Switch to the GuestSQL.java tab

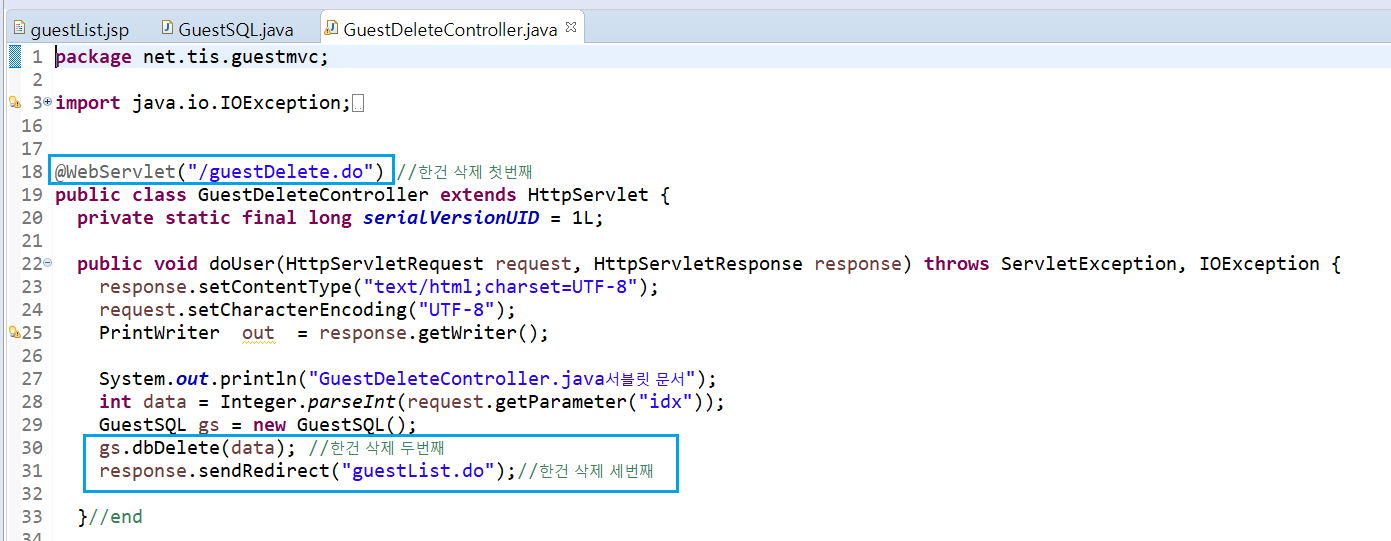click(236, 29)
